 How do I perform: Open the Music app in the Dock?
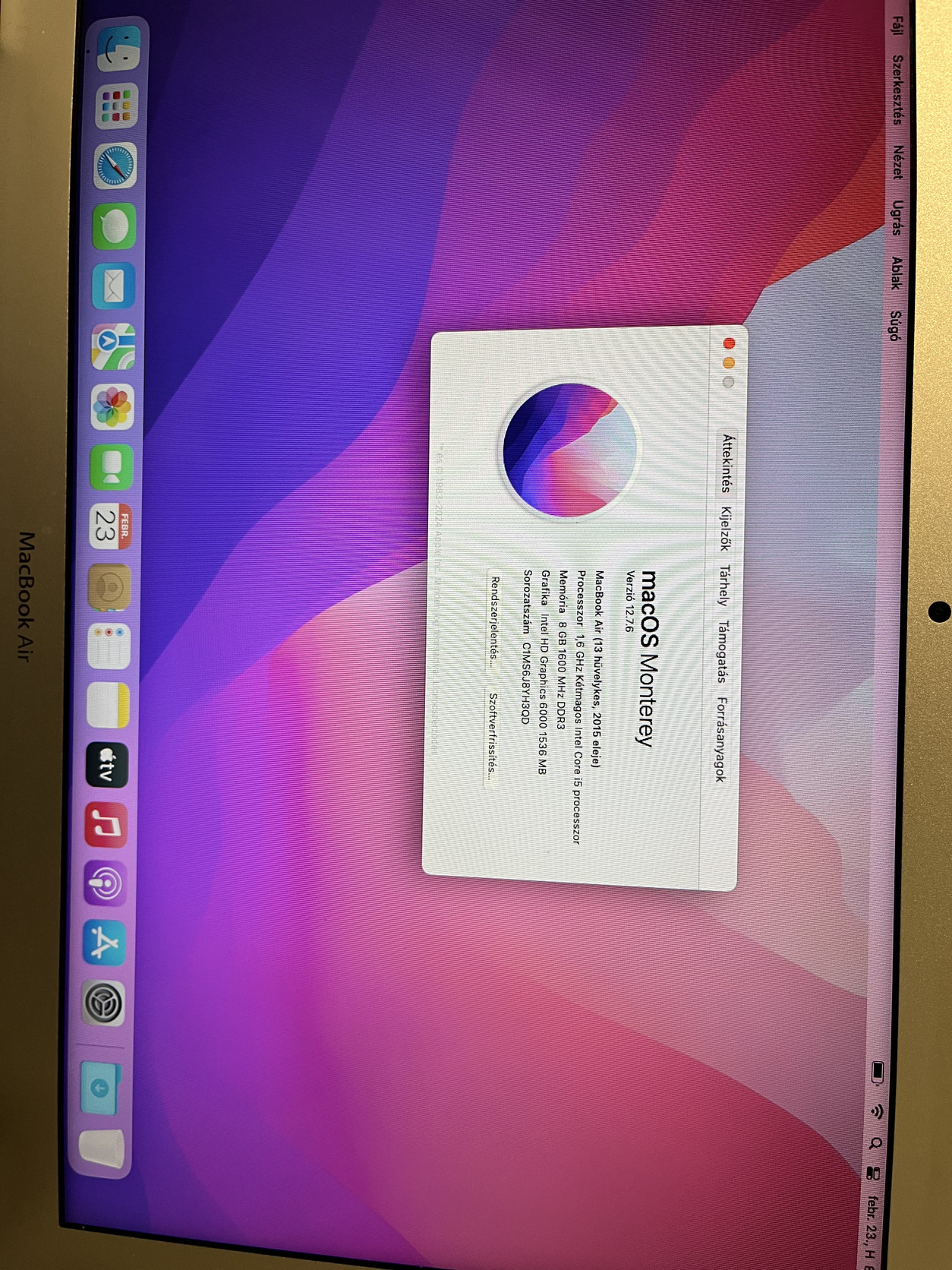(106, 824)
